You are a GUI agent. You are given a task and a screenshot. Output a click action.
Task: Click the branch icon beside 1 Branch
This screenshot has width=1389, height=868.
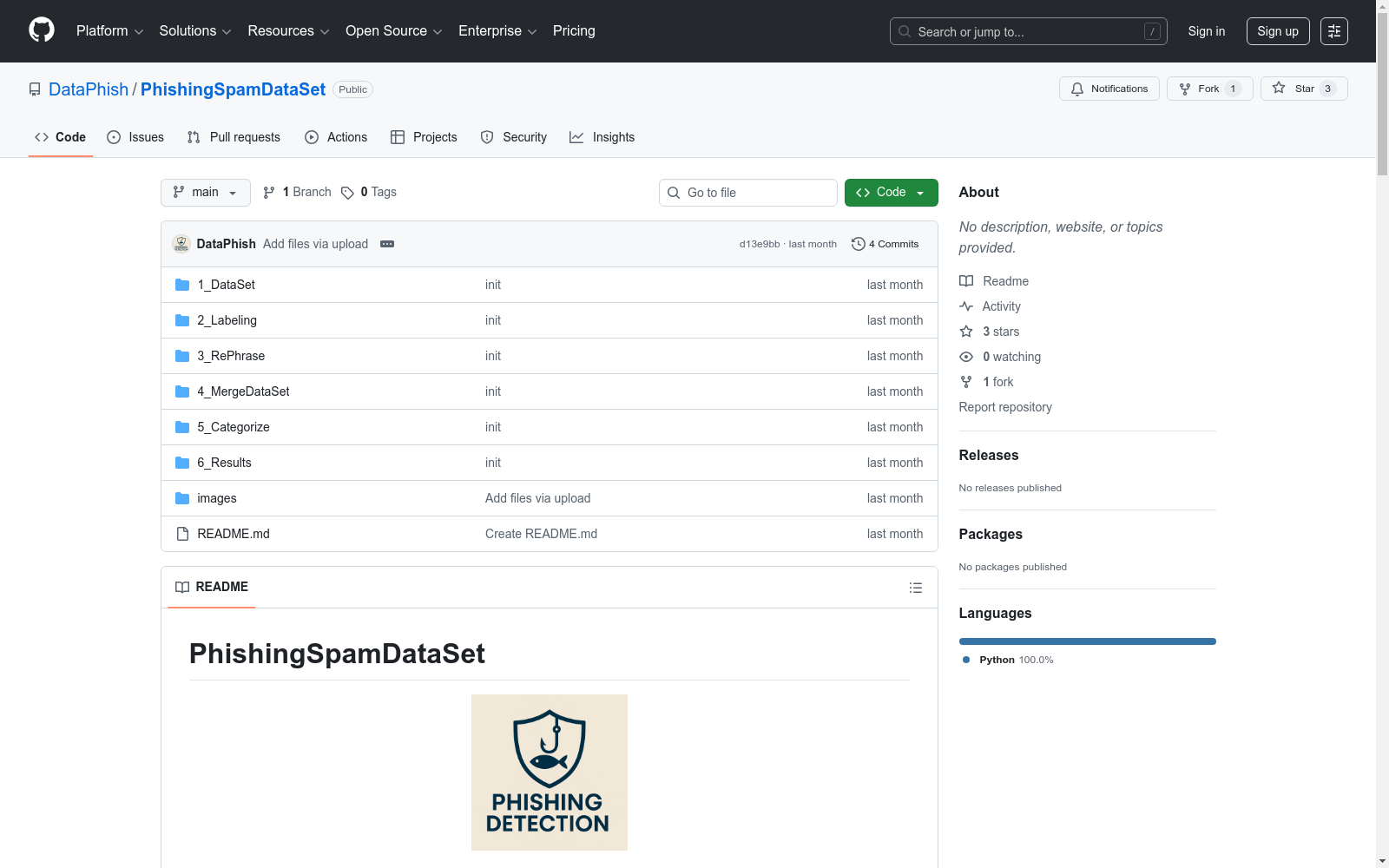(269, 193)
